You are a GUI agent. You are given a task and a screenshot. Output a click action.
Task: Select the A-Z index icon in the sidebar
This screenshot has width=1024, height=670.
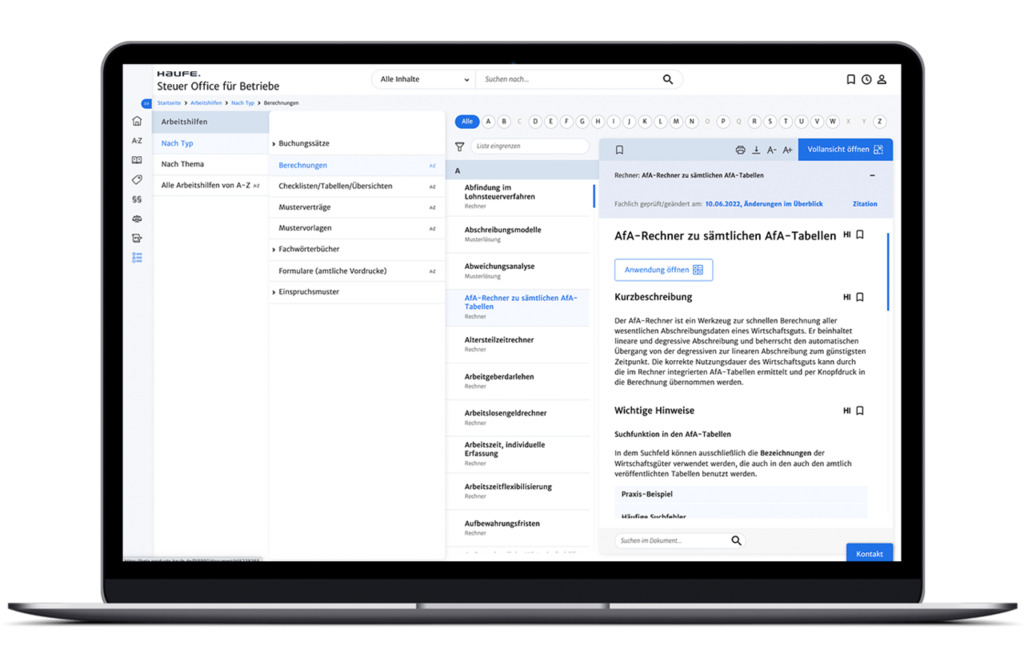pyautogui.click(x=137, y=142)
